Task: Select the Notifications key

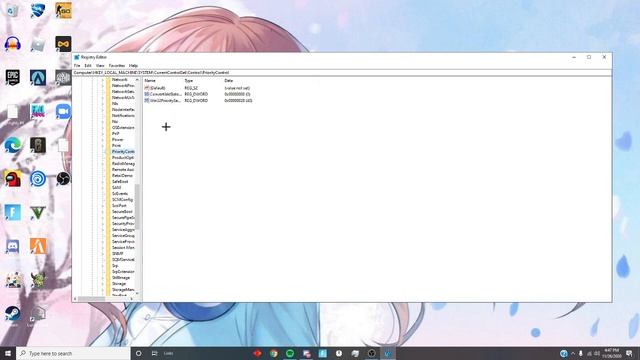Action: [x=123, y=116]
